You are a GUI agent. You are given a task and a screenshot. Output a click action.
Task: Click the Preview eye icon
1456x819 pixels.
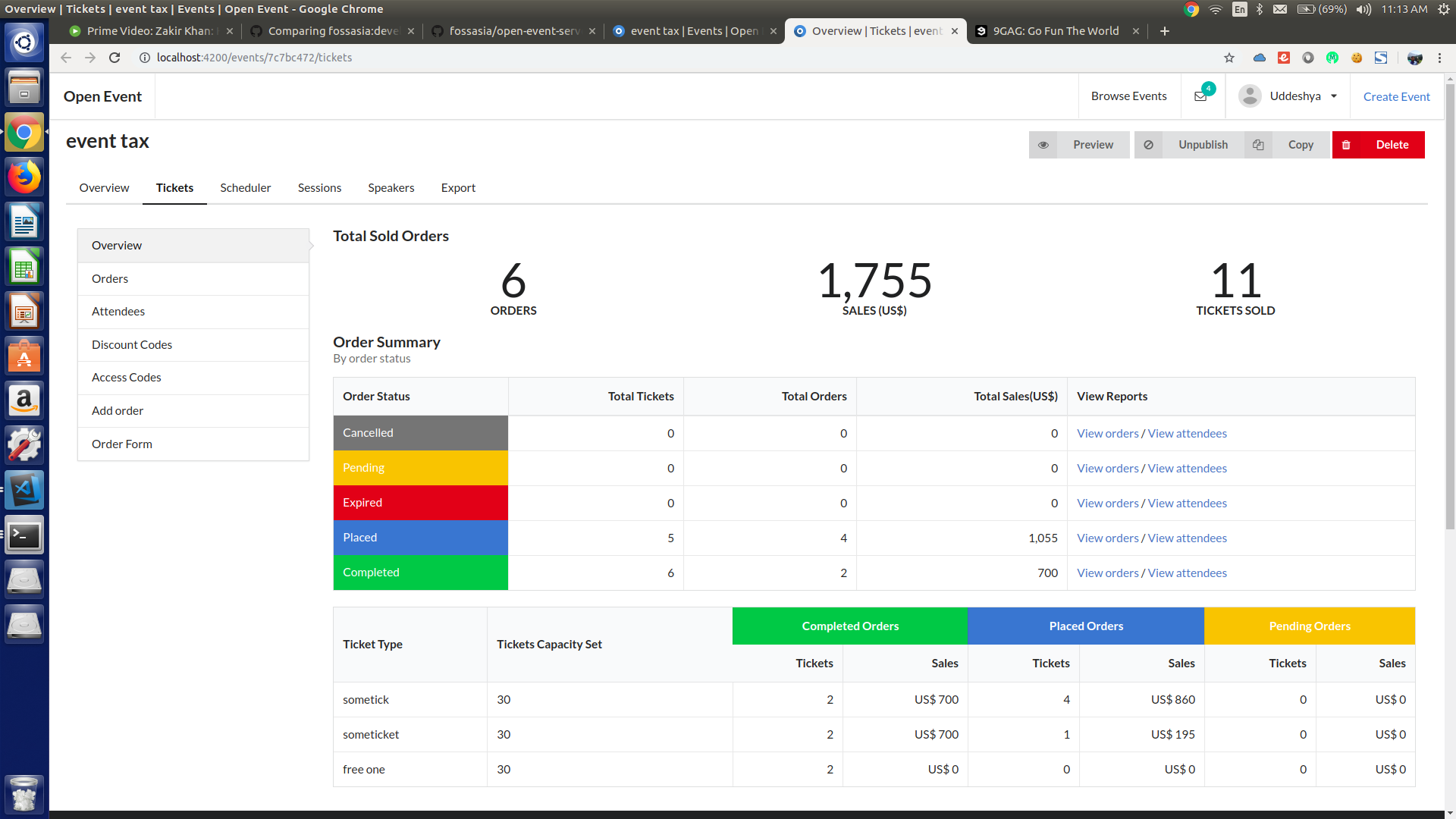click(1043, 145)
